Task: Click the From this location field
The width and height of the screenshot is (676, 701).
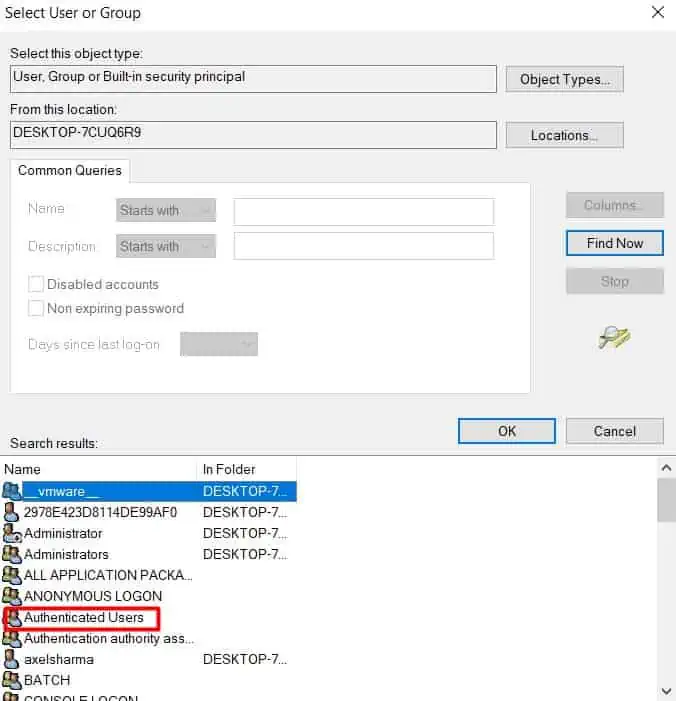Action: pyautogui.click(x=253, y=135)
